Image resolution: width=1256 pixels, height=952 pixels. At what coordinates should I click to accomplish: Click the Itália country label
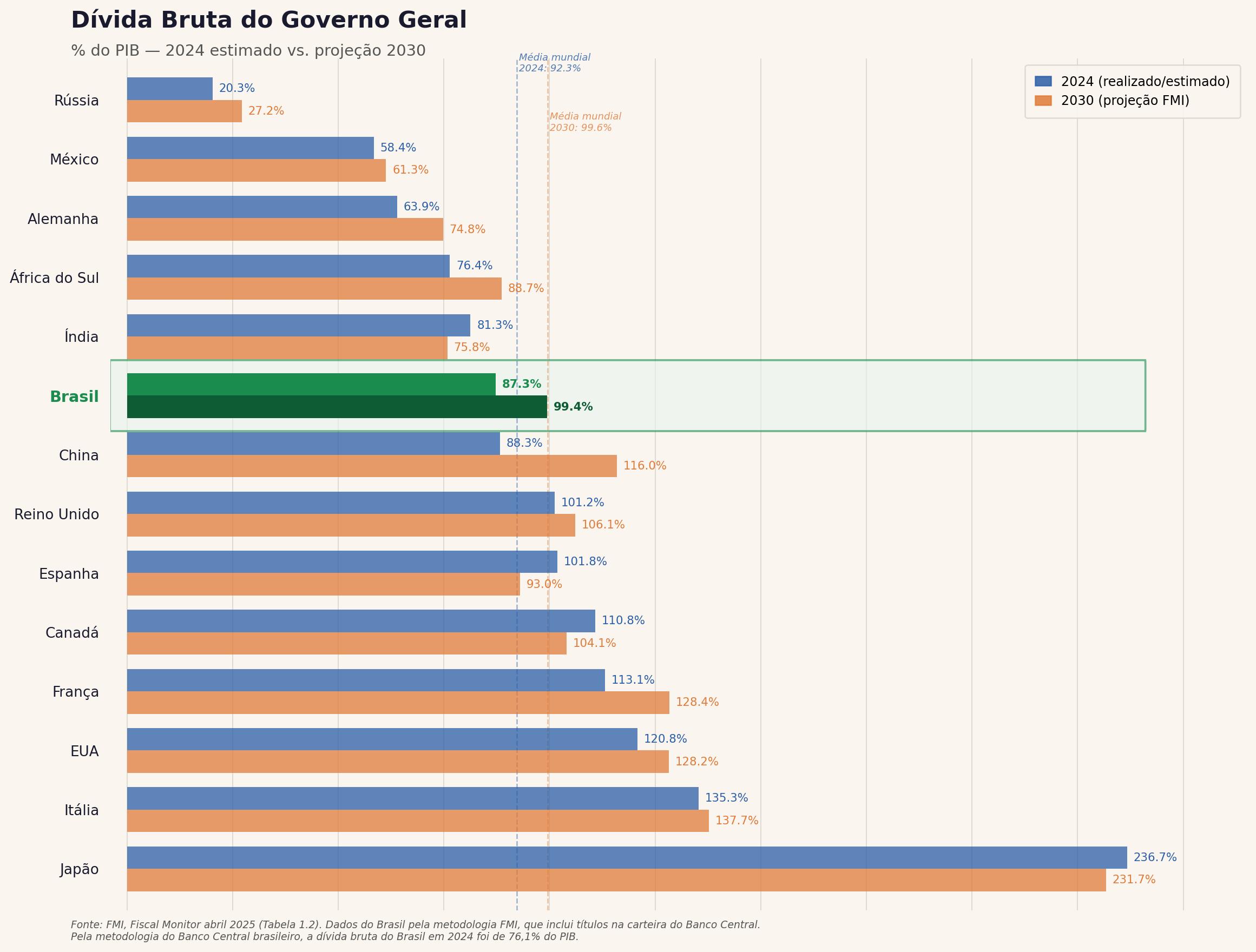[81, 810]
